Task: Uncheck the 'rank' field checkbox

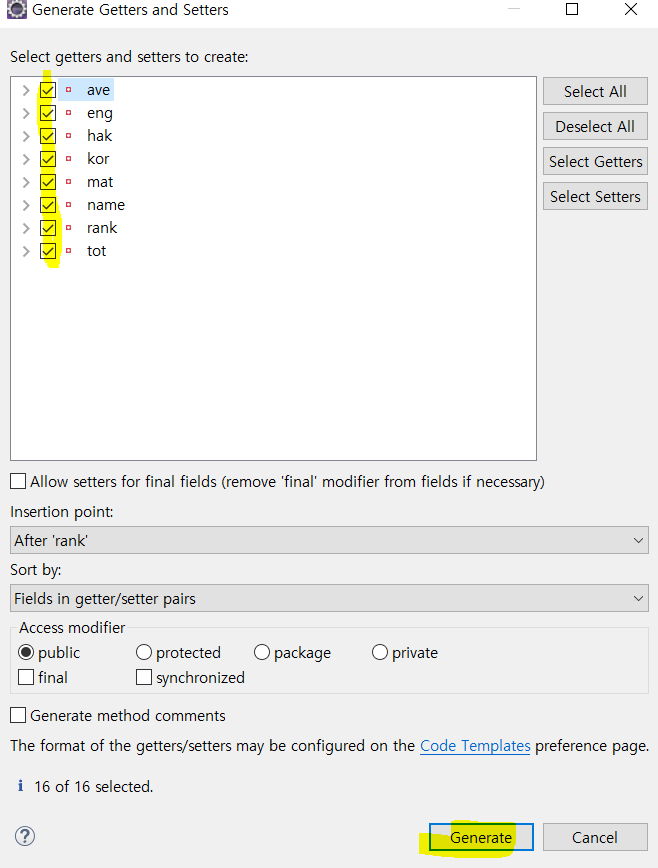Action: pyautogui.click(x=48, y=228)
